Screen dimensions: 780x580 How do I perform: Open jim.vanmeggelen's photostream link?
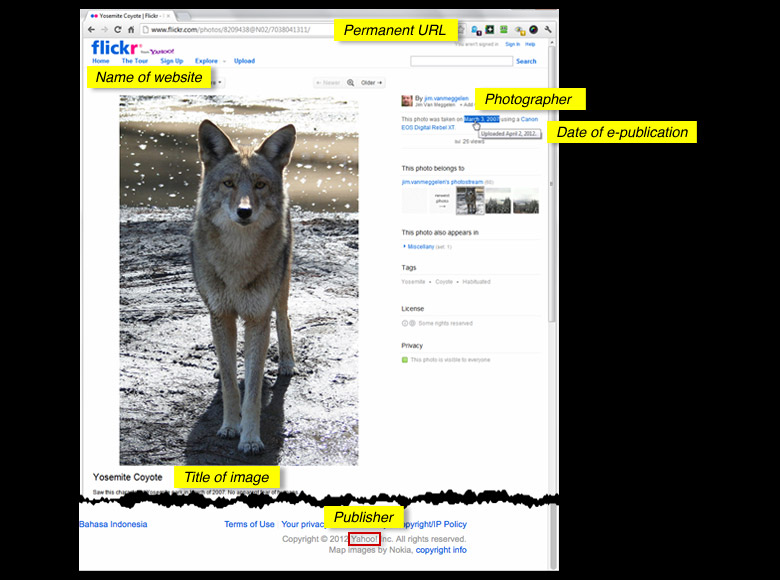point(442,182)
